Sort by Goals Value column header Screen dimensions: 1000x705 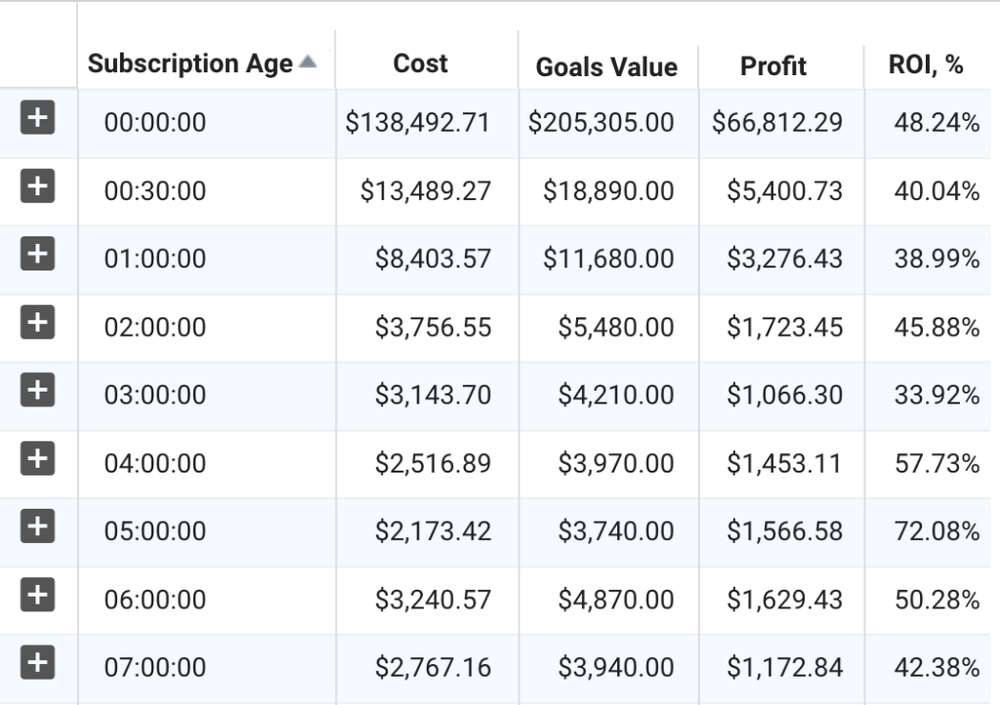[606, 67]
